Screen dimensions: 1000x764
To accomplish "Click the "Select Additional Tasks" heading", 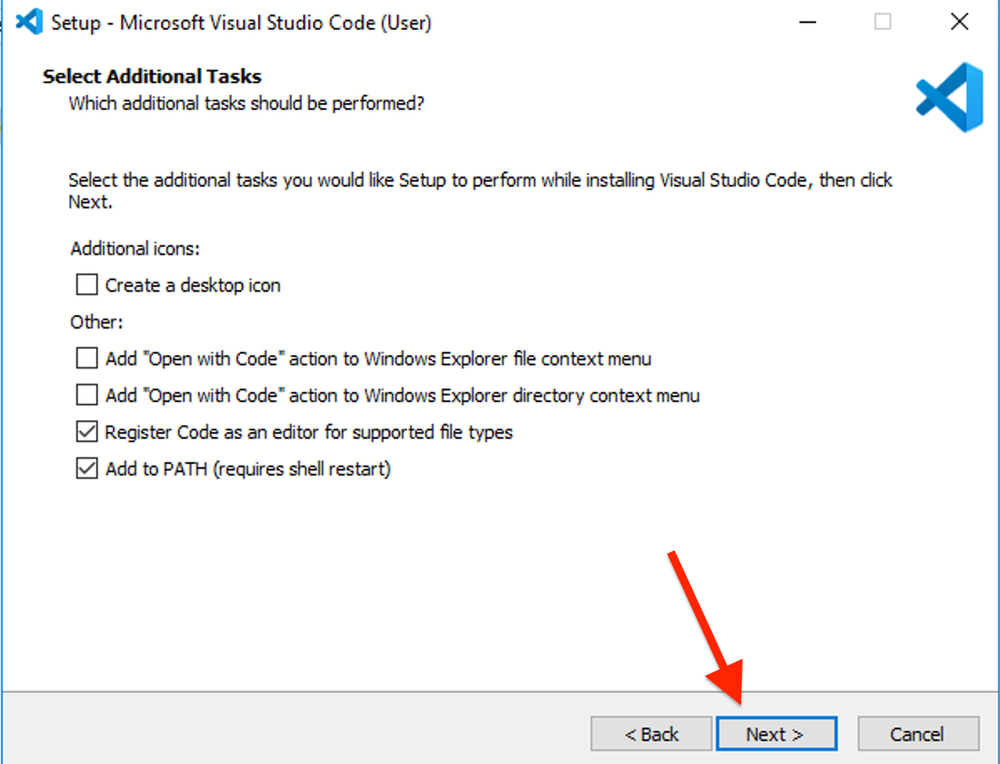I will click(151, 76).
